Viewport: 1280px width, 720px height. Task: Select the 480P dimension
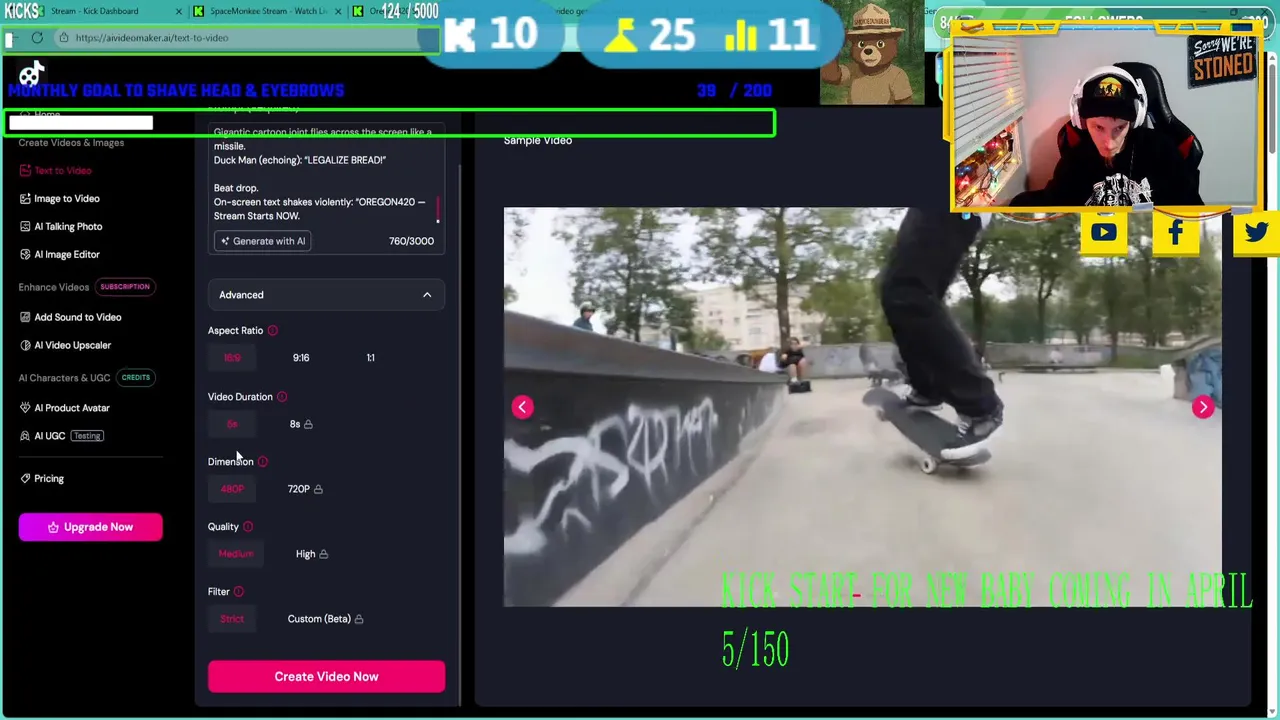232,489
